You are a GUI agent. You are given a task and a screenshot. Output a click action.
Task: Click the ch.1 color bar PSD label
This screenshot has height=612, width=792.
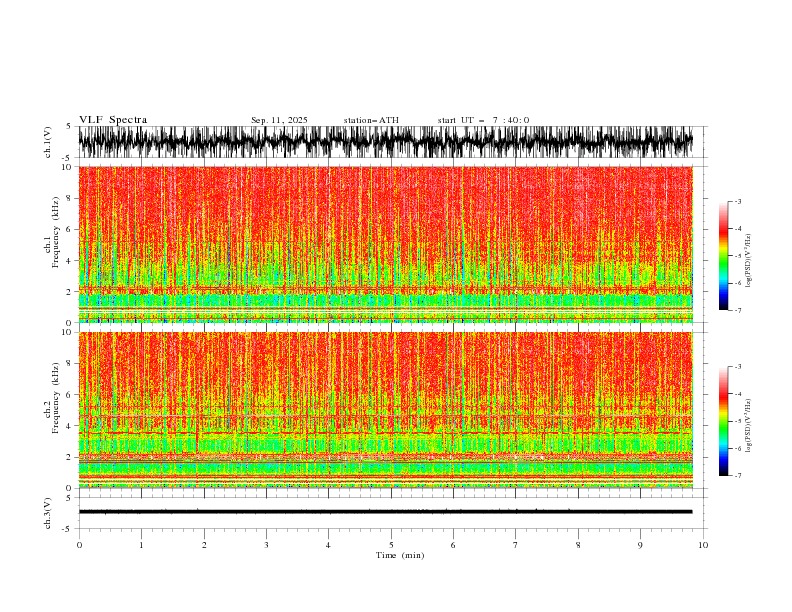click(x=749, y=261)
